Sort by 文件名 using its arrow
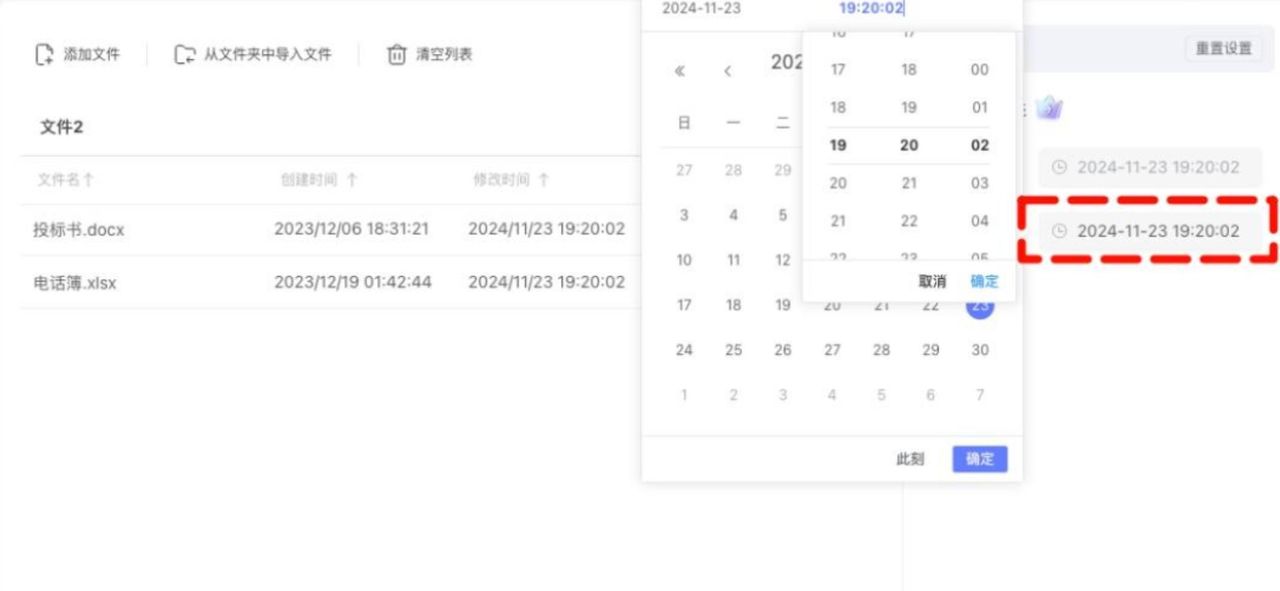 click(x=88, y=180)
